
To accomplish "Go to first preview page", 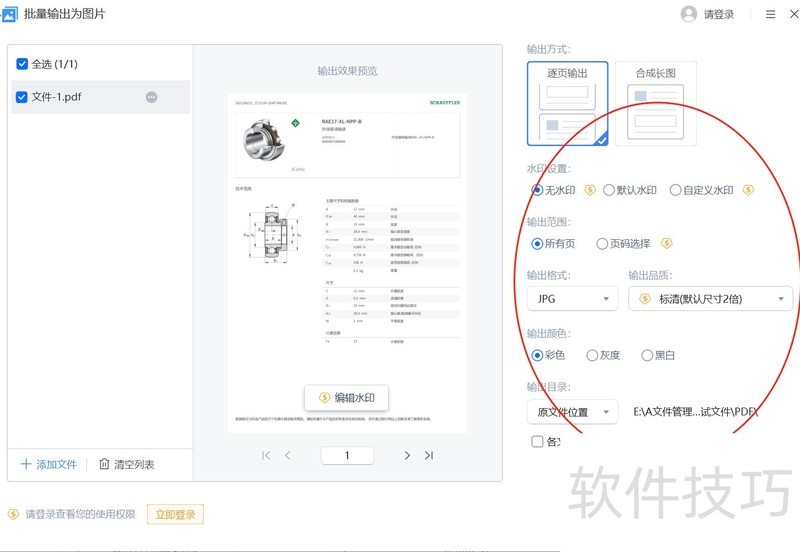I will 266,455.
